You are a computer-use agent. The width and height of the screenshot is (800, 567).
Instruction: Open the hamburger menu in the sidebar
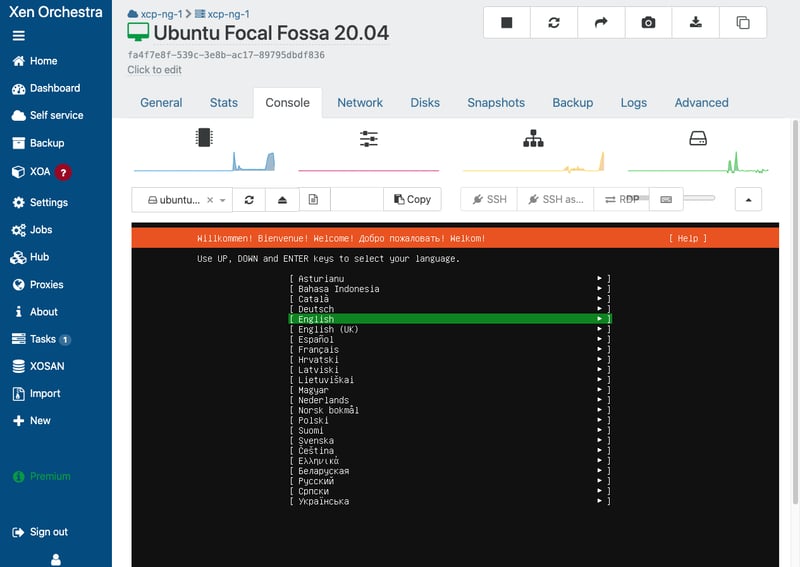18,35
